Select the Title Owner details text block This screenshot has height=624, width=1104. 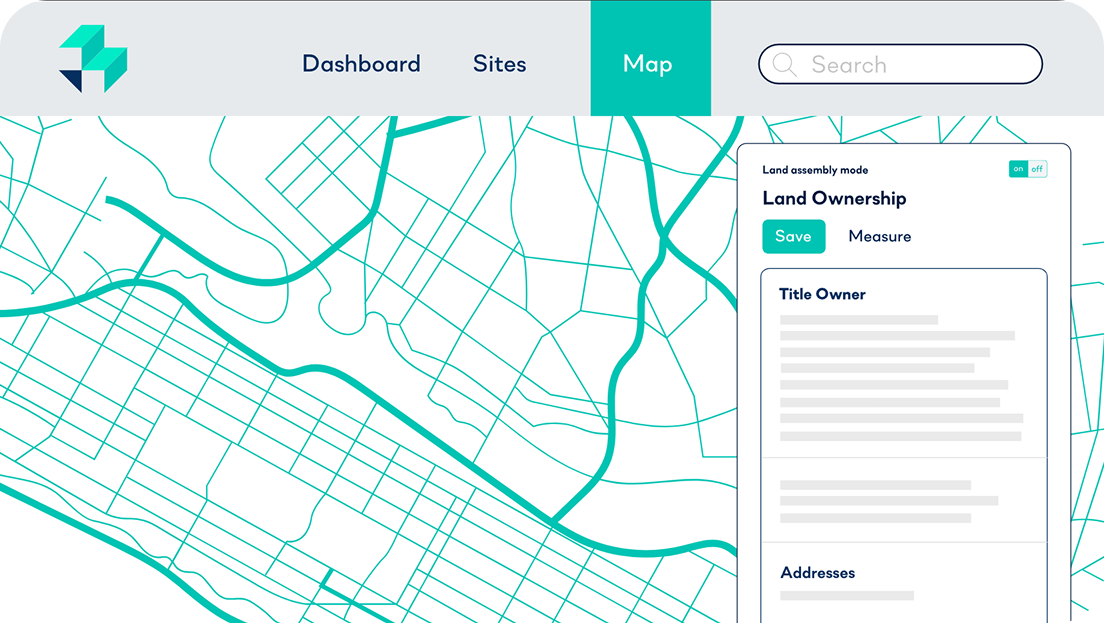[x=900, y=378]
